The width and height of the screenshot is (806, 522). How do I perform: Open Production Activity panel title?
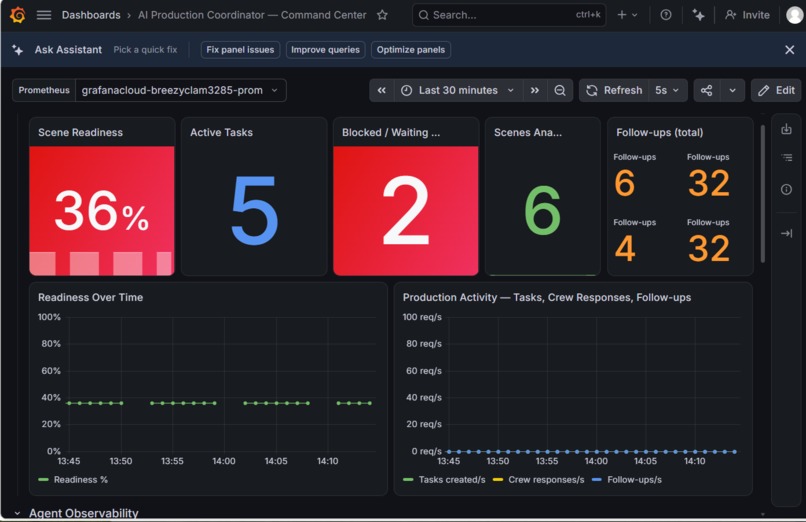547,297
